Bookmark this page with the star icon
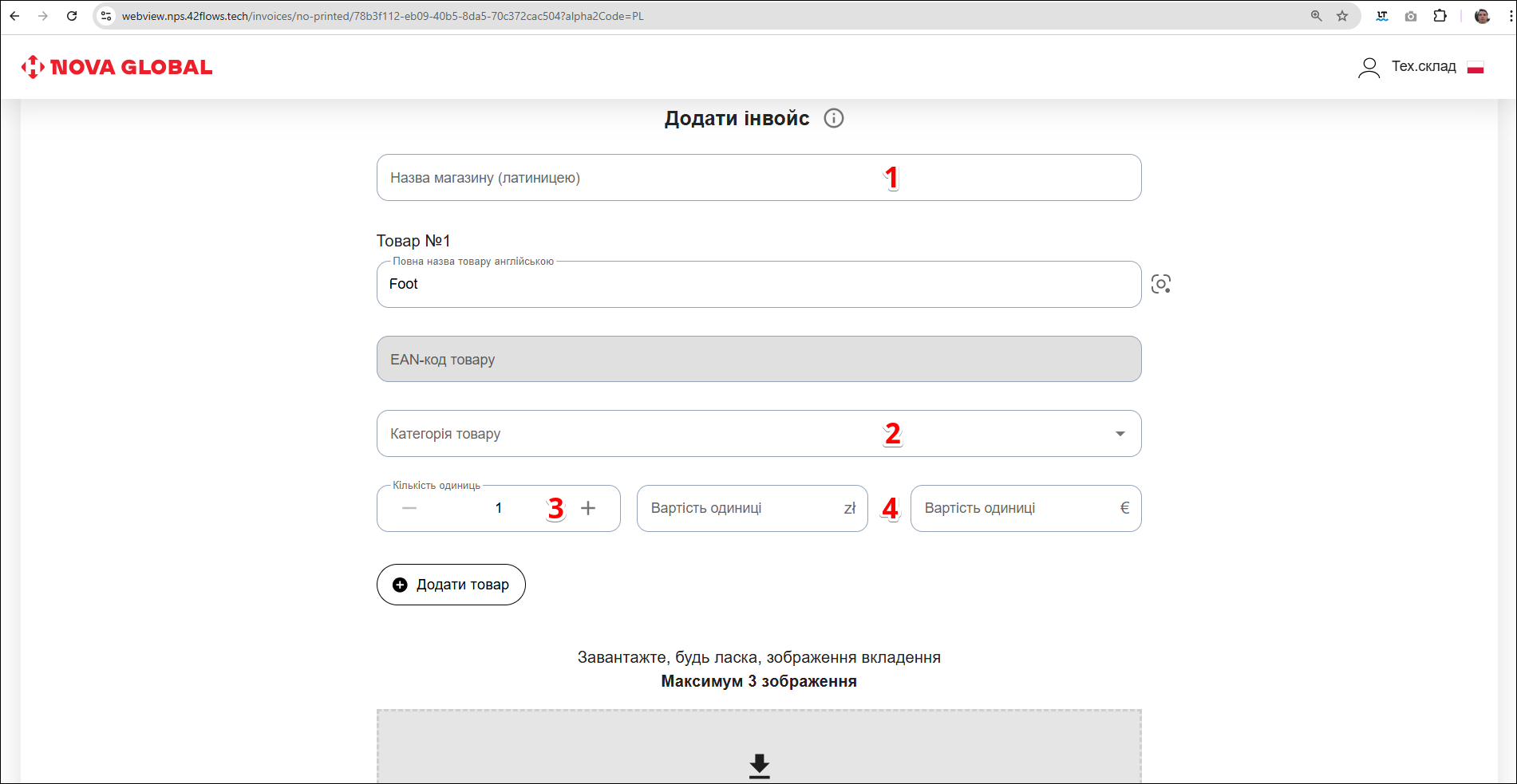 [x=1342, y=16]
